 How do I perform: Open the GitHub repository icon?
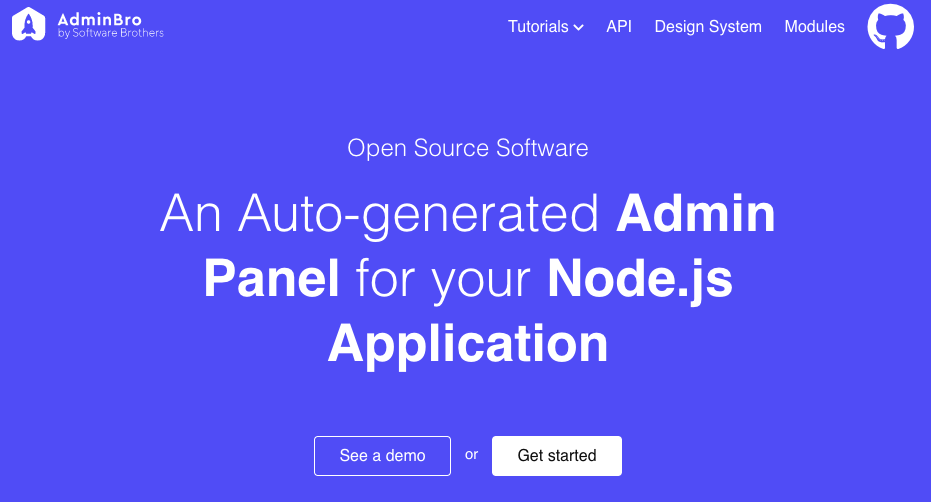pos(890,27)
